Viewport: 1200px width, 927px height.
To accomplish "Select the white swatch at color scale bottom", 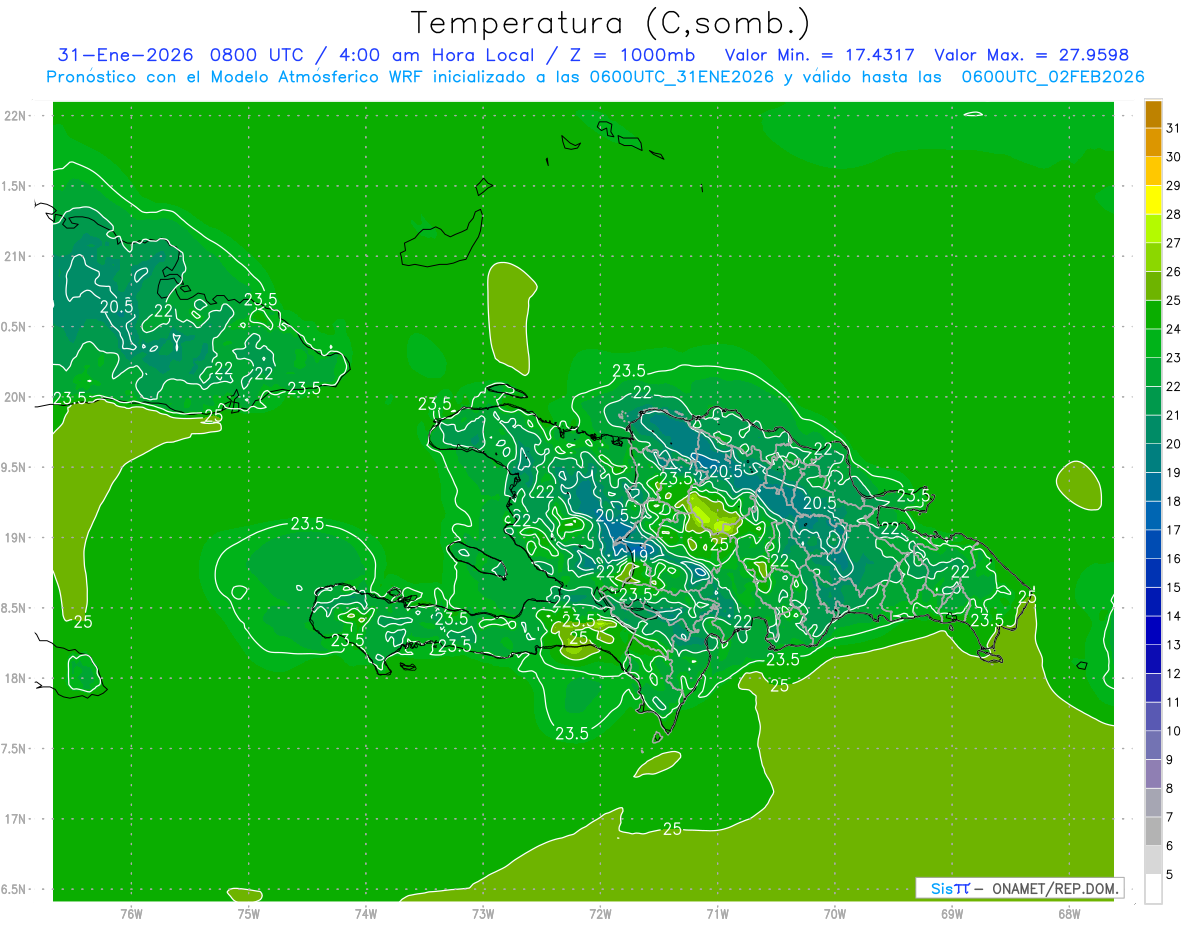I will click(x=1153, y=889).
